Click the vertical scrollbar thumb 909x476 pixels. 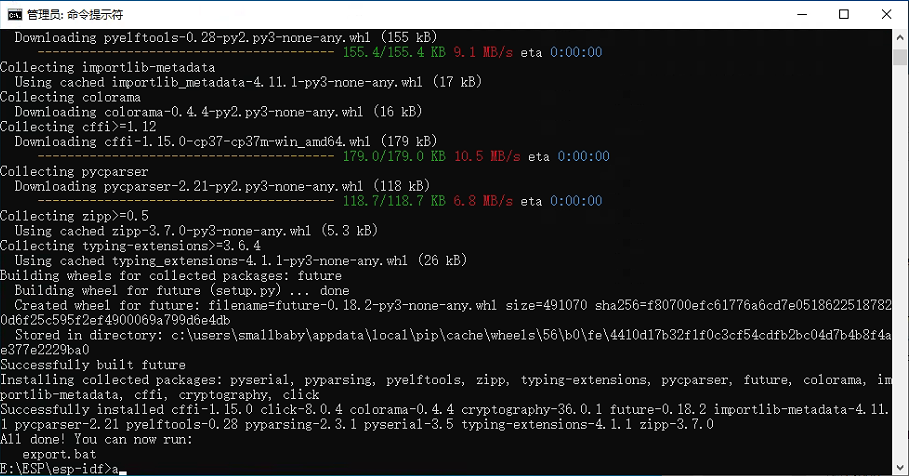point(900,57)
